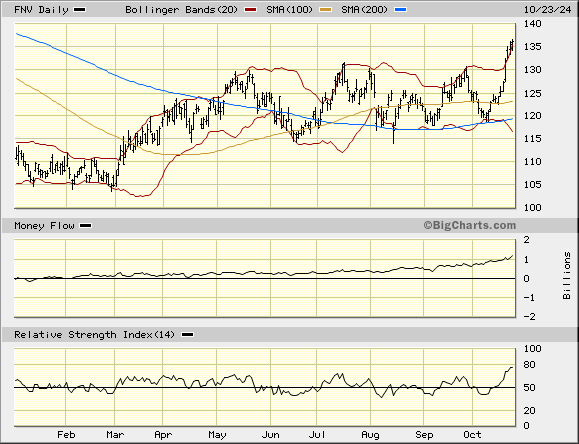The height and width of the screenshot is (444, 579).
Task: Click the May month label
Action: (217, 435)
